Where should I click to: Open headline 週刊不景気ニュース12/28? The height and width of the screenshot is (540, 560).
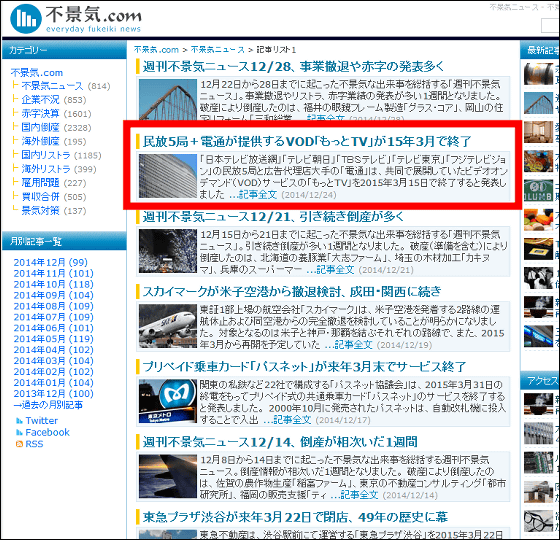(x=293, y=67)
